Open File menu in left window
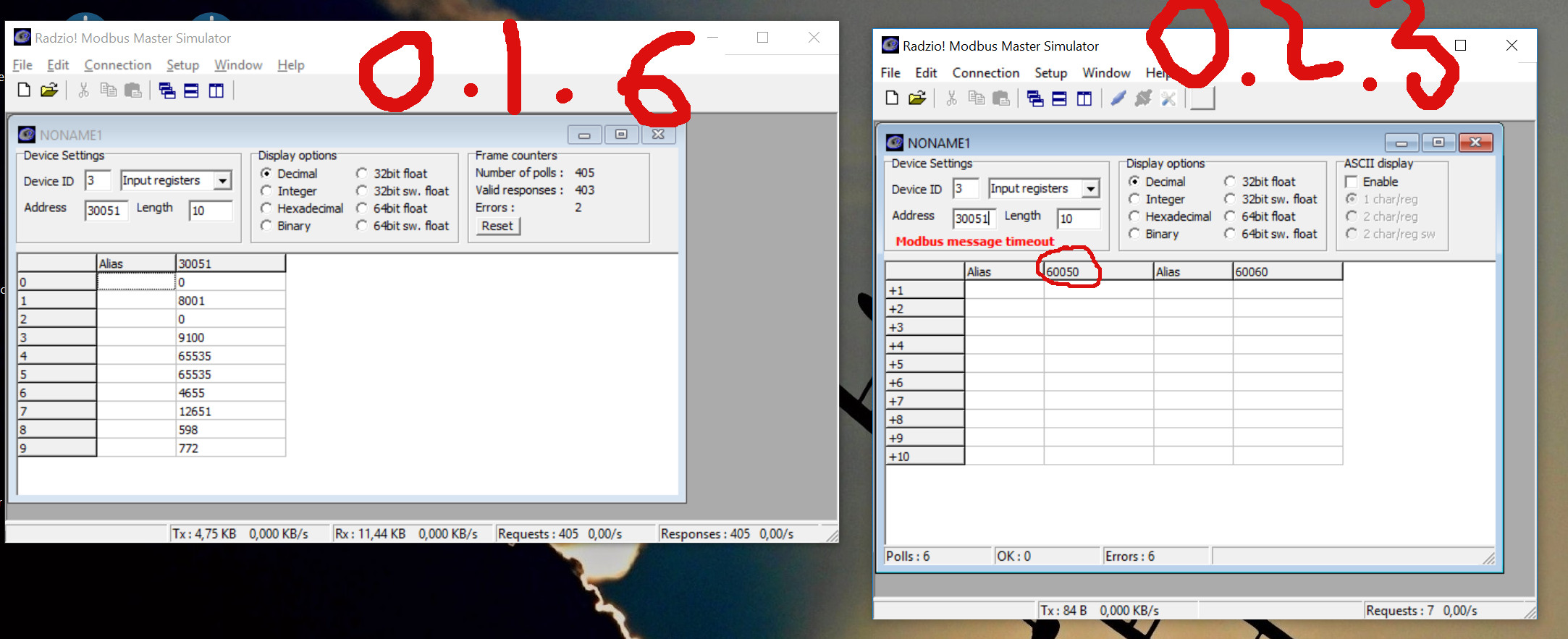Image resolution: width=1568 pixels, height=639 pixels. 22,65
